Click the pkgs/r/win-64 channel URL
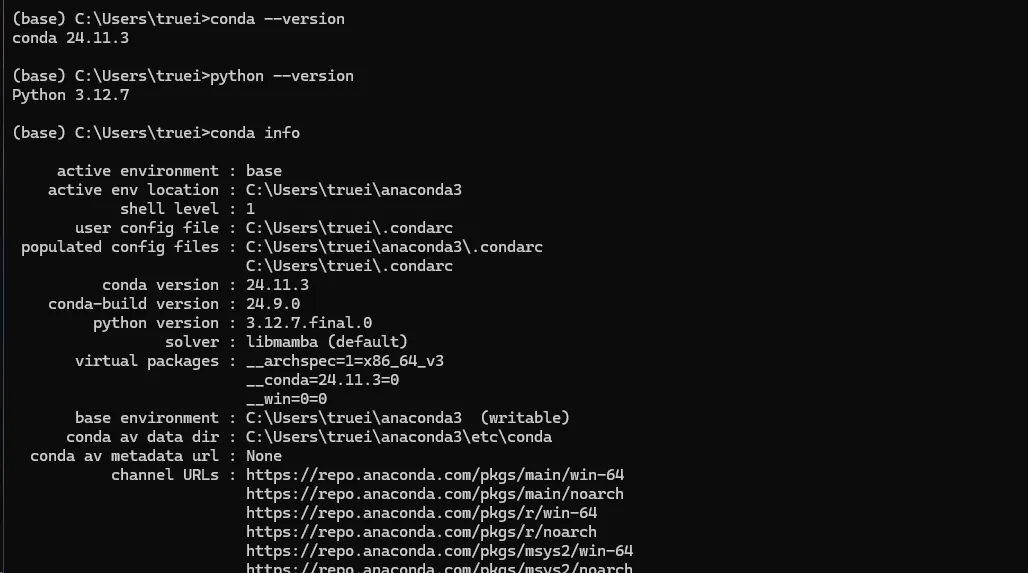This screenshot has height=573, width=1028. click(422, 513)
